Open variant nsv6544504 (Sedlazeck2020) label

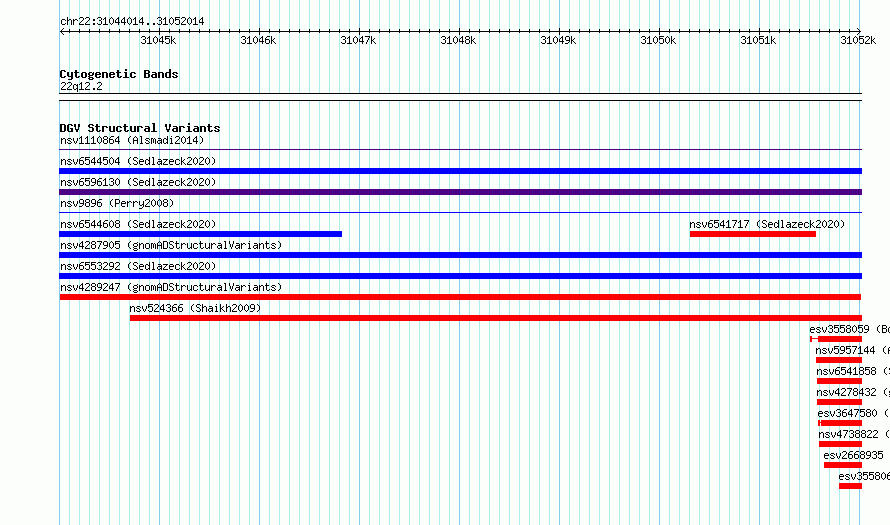click(138, 161)
